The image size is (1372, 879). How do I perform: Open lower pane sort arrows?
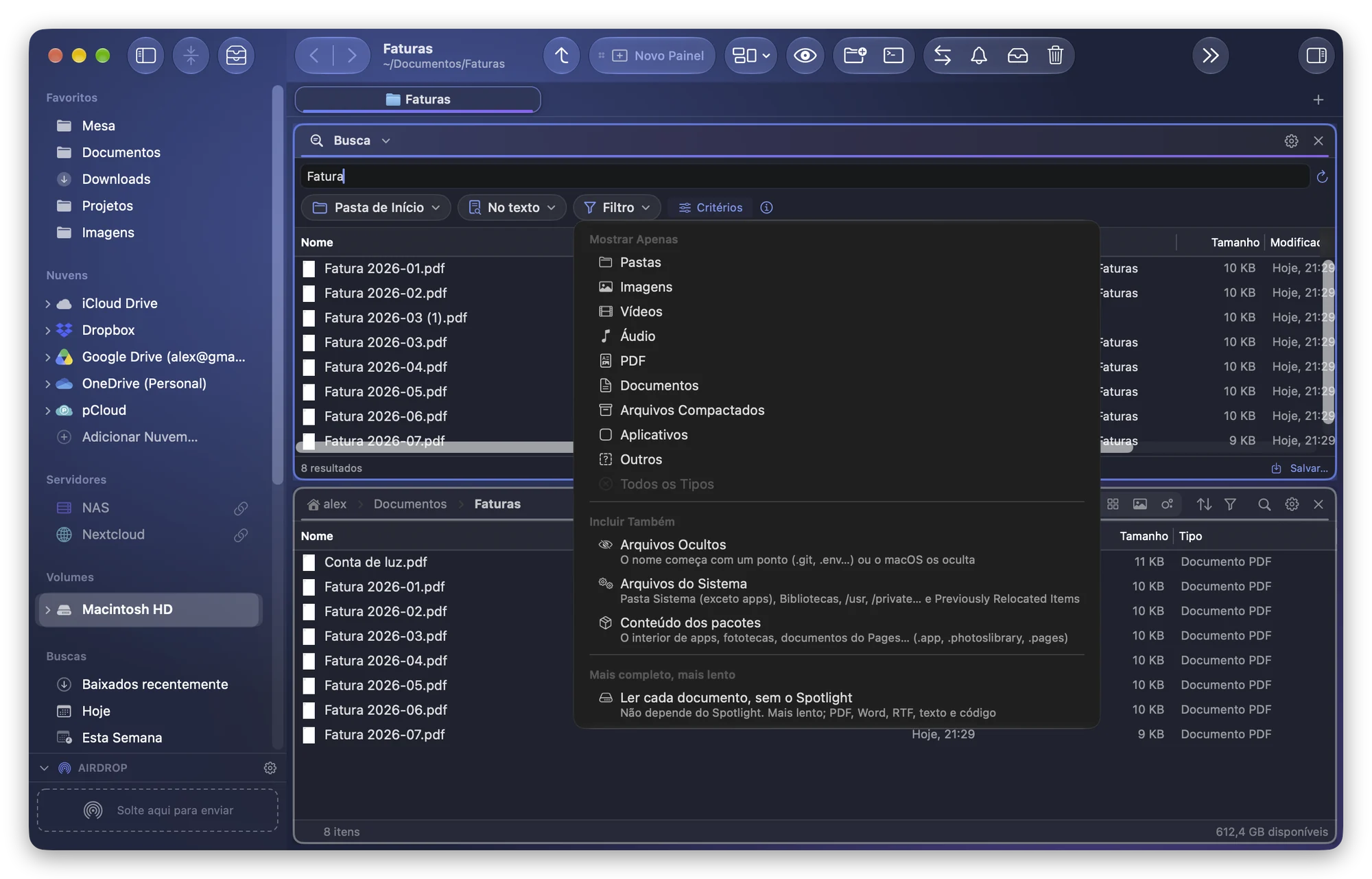1204,504
